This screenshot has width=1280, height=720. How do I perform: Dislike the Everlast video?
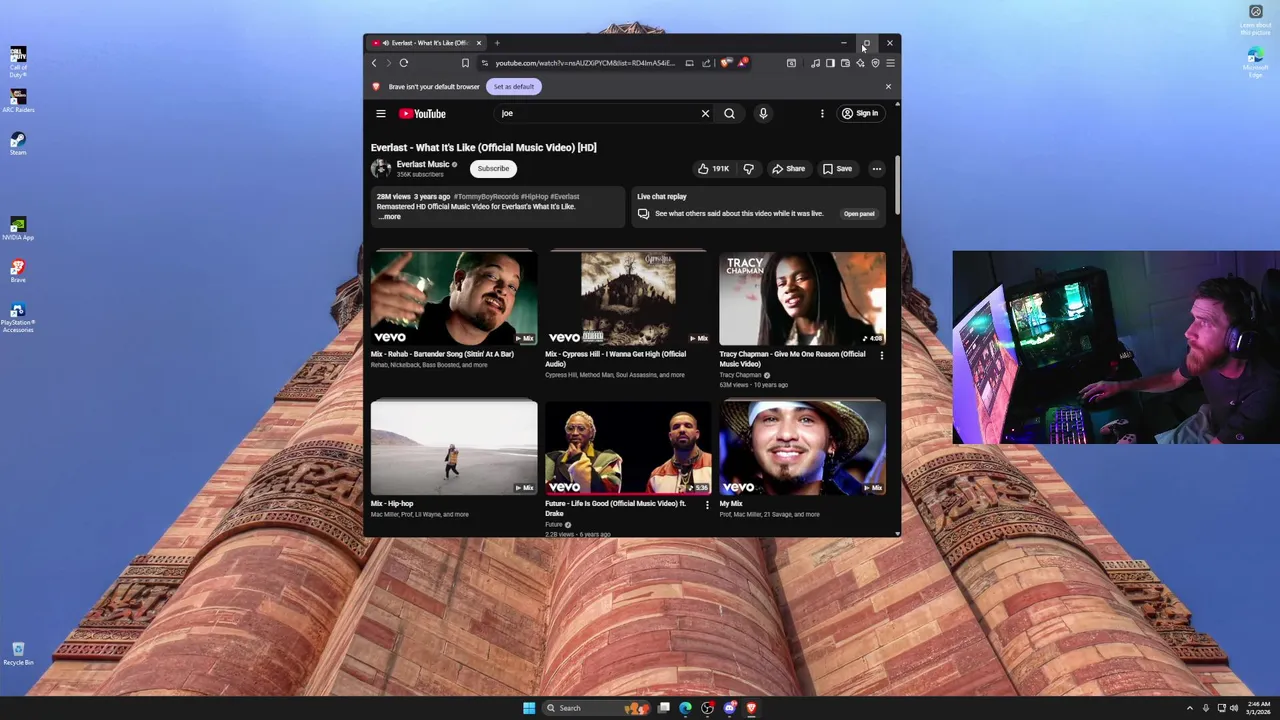[x=748, y=169]
